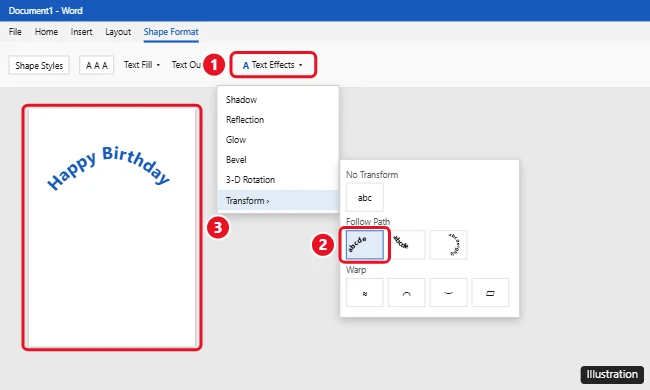Screen dimensions: 650x390
Task: Select the Bevel menu entry
Action: (278, 160)
